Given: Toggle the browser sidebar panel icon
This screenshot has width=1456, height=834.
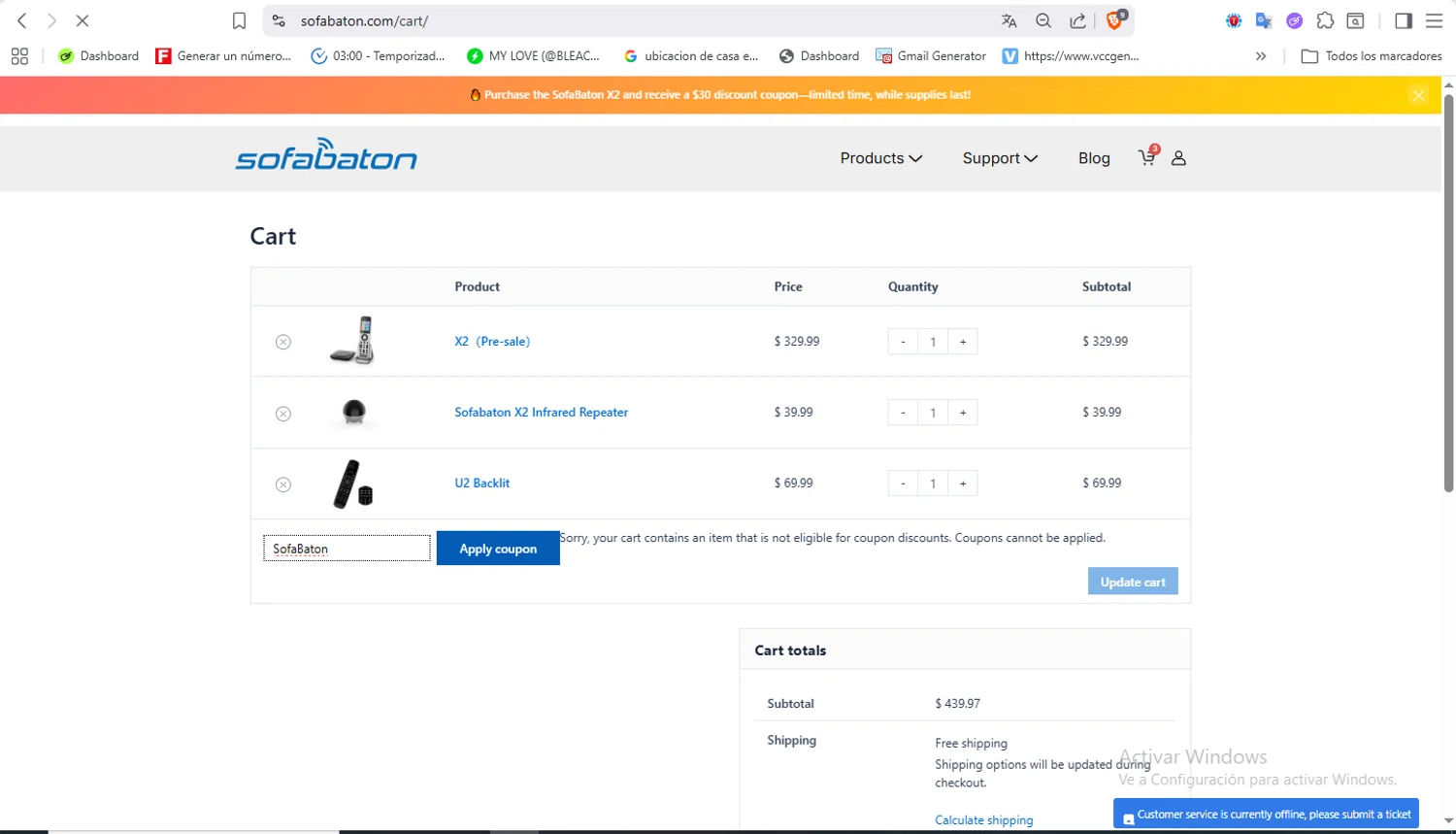Looking at the screenshot, I should click(x=1404, y=21).
